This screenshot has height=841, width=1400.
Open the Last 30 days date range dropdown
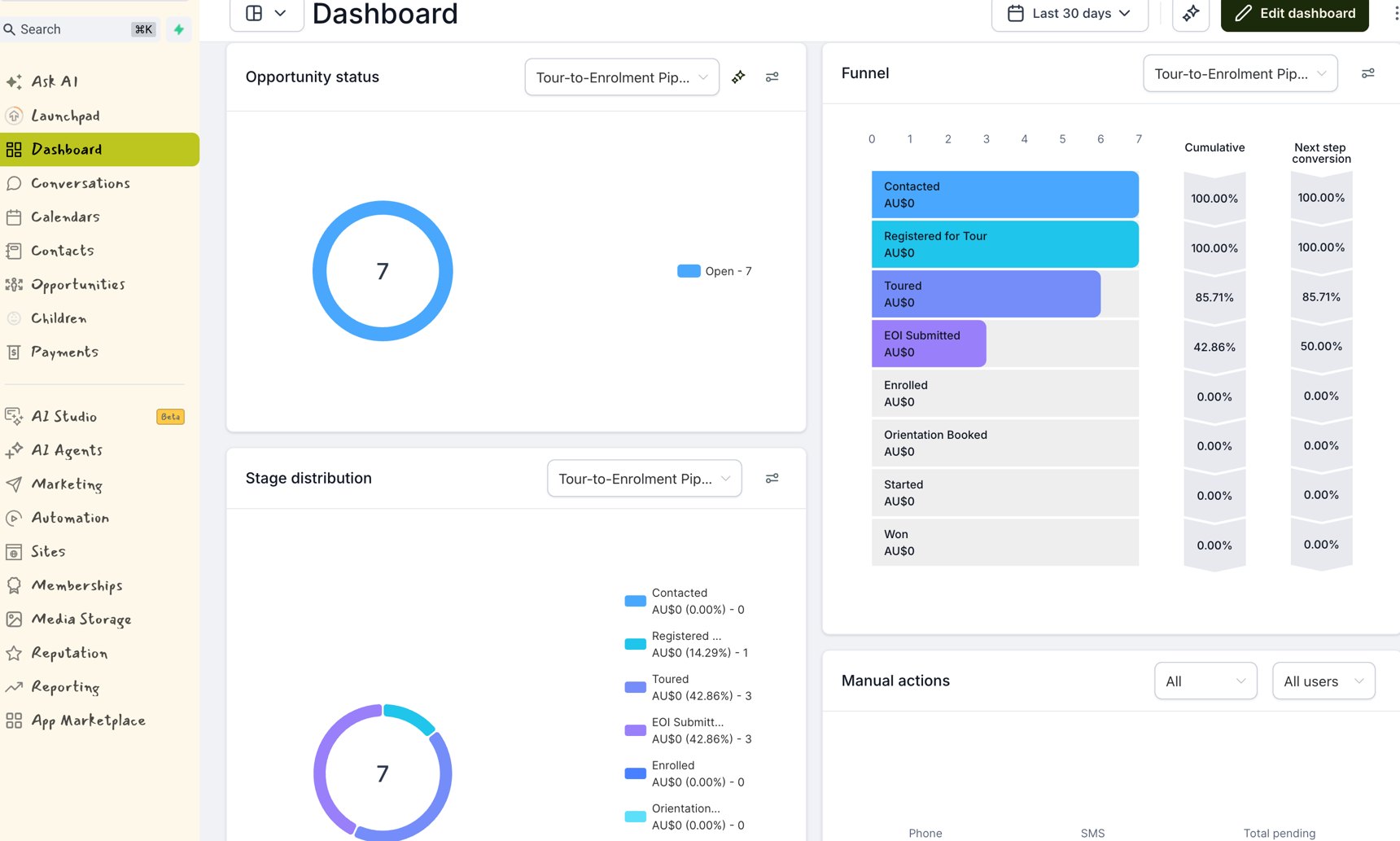coord(1070,14)
